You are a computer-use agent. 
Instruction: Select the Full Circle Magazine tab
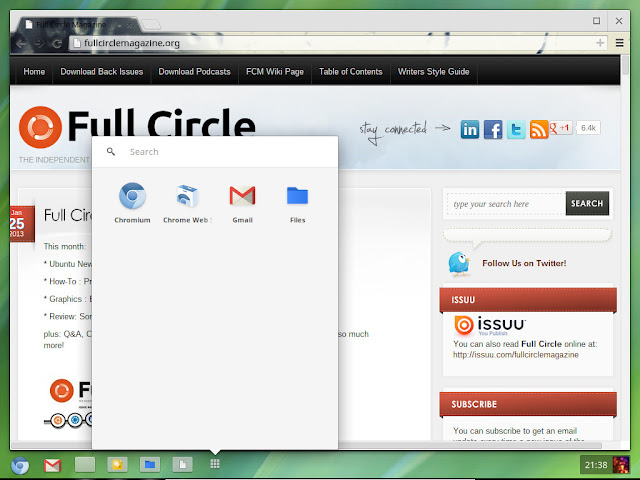coord(77,24)
